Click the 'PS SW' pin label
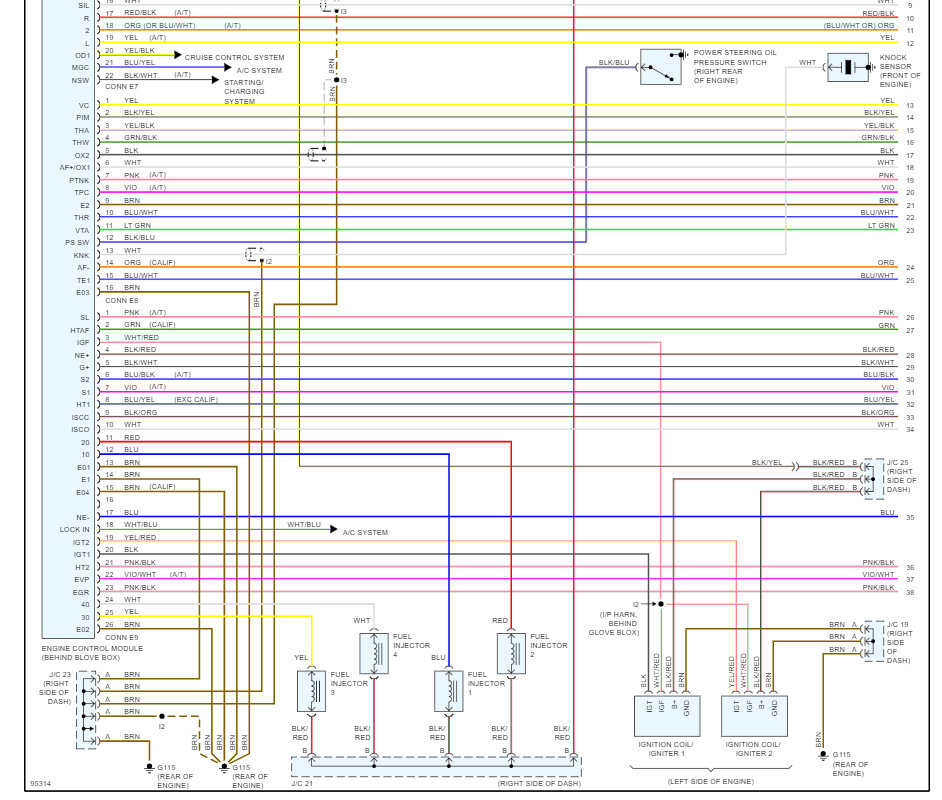This screenshot has height=800, width=942. tap(77, 243)
